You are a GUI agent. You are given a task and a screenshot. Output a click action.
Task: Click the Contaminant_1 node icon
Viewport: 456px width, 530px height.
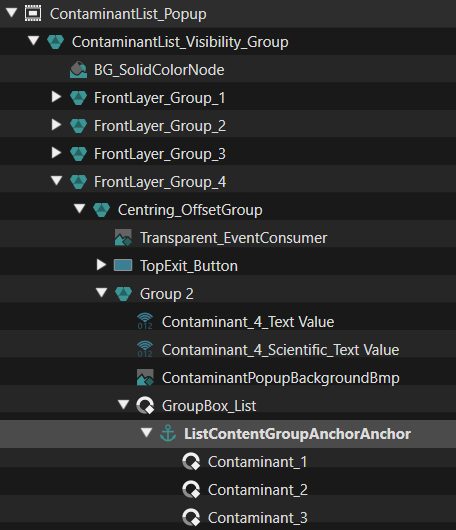pos(191,462)
